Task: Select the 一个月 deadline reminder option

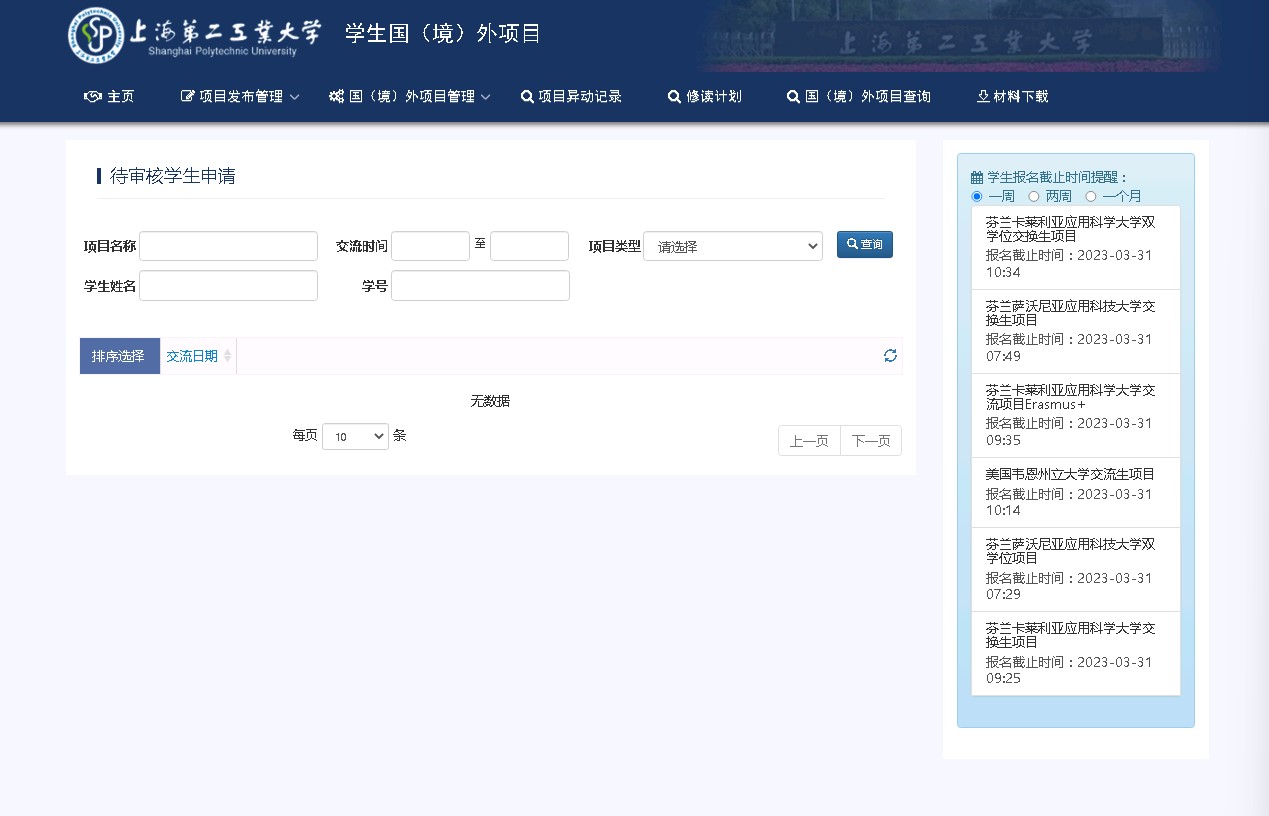Action: pyautogui.click(x=1091, y=197)
